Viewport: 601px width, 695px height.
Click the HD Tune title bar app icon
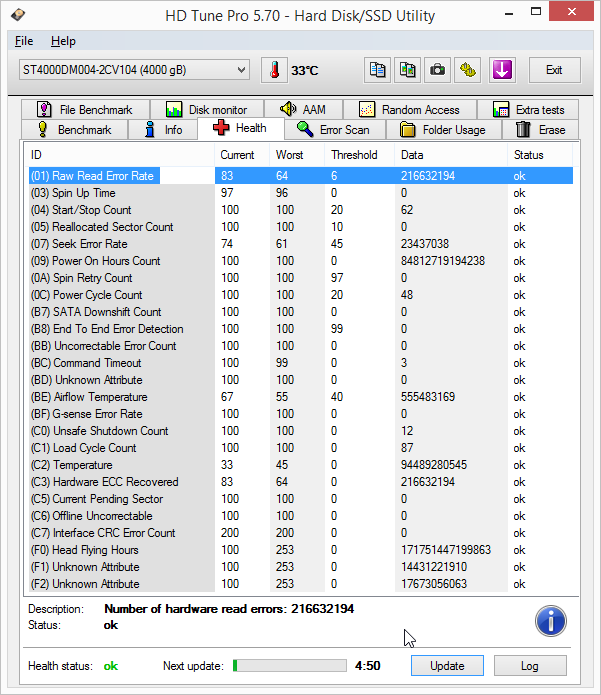point(18,15)
